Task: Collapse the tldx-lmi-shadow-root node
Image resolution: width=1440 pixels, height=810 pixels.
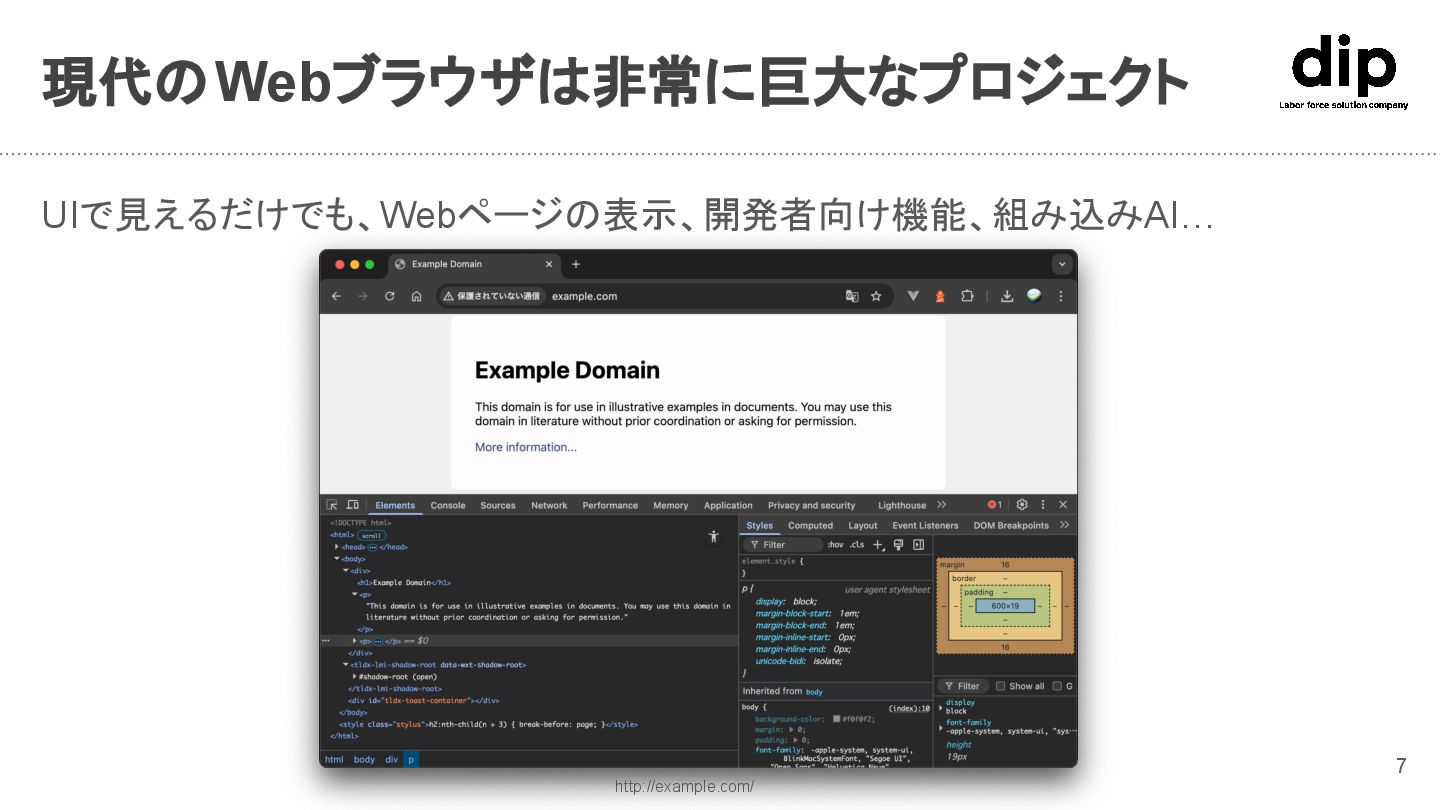Action: [x=346, y=665]
